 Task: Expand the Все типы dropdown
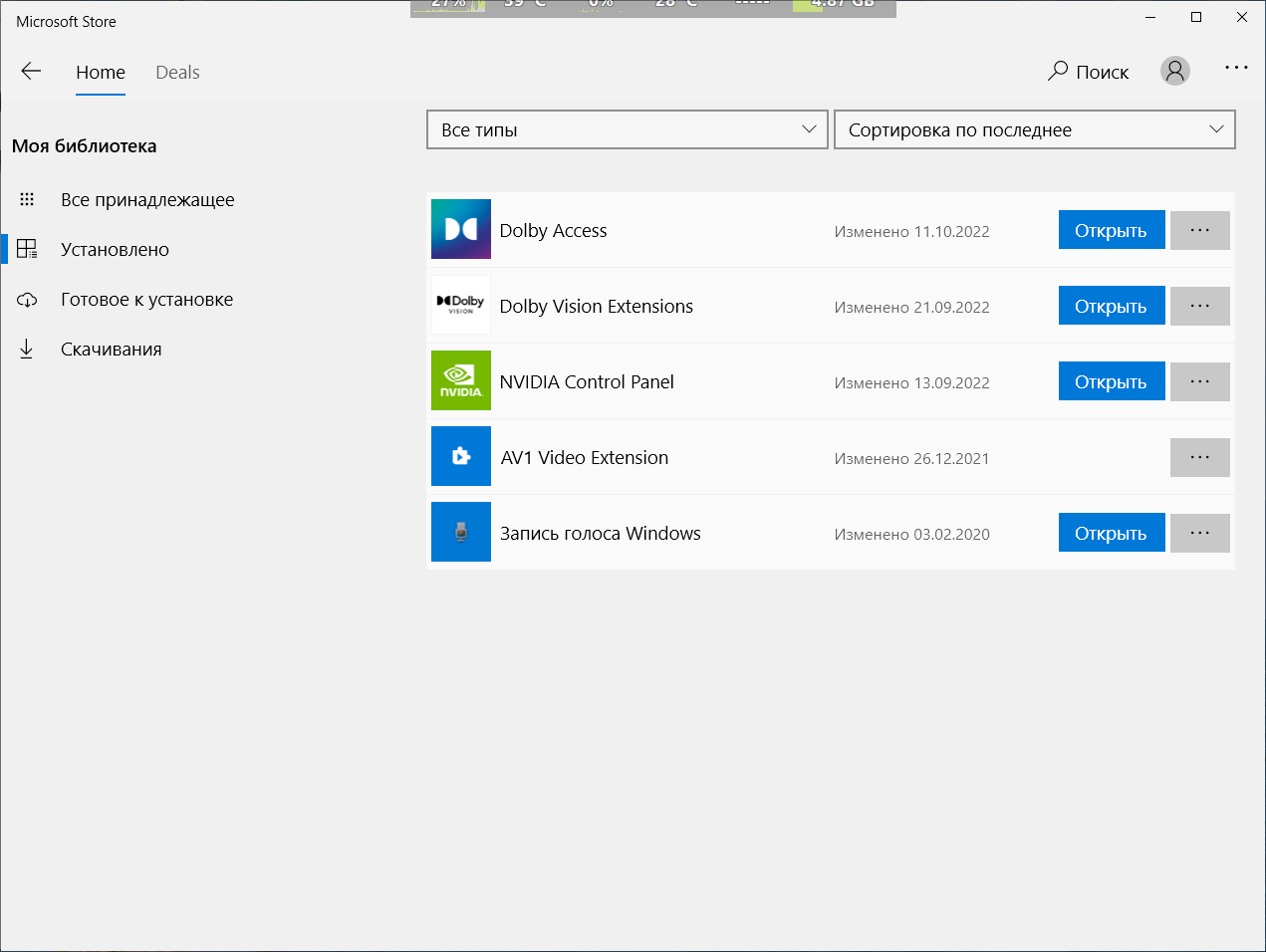point(628,129)
